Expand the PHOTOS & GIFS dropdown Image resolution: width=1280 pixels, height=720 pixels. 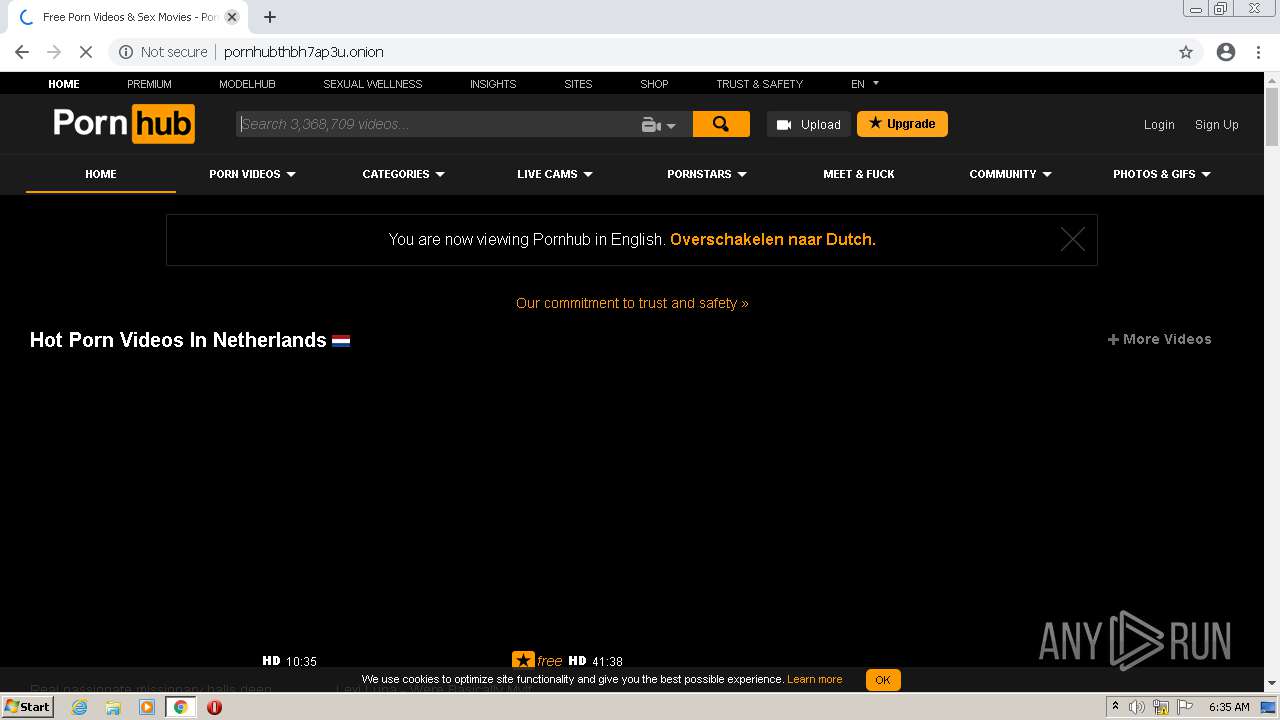[1162, 174]
